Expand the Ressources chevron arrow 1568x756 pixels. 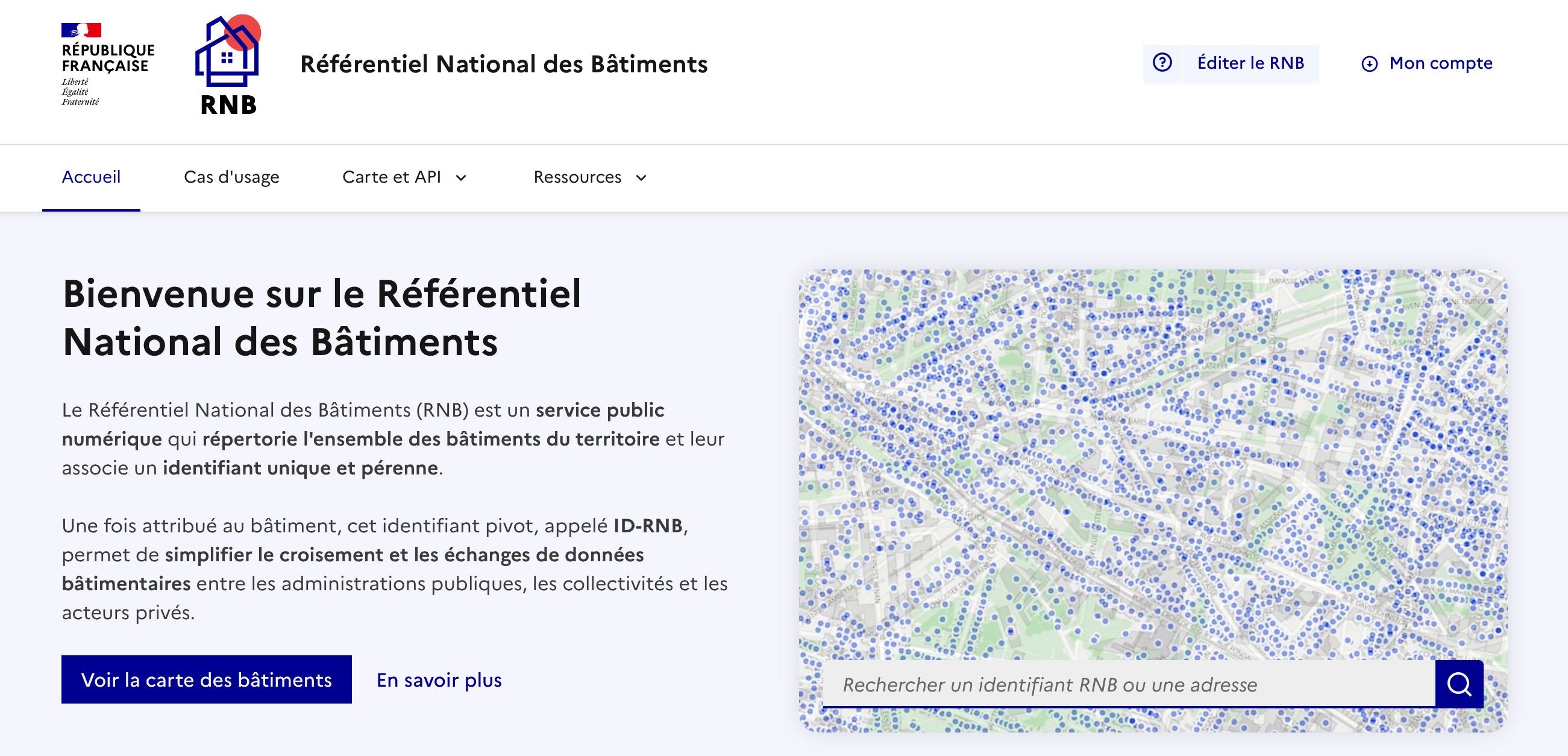coord(641,178)
